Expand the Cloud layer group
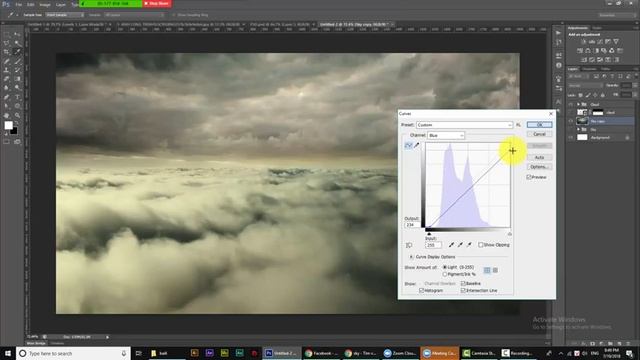This screenshot has width=640, height=360. pyautogui.click(x=578, y=105)
